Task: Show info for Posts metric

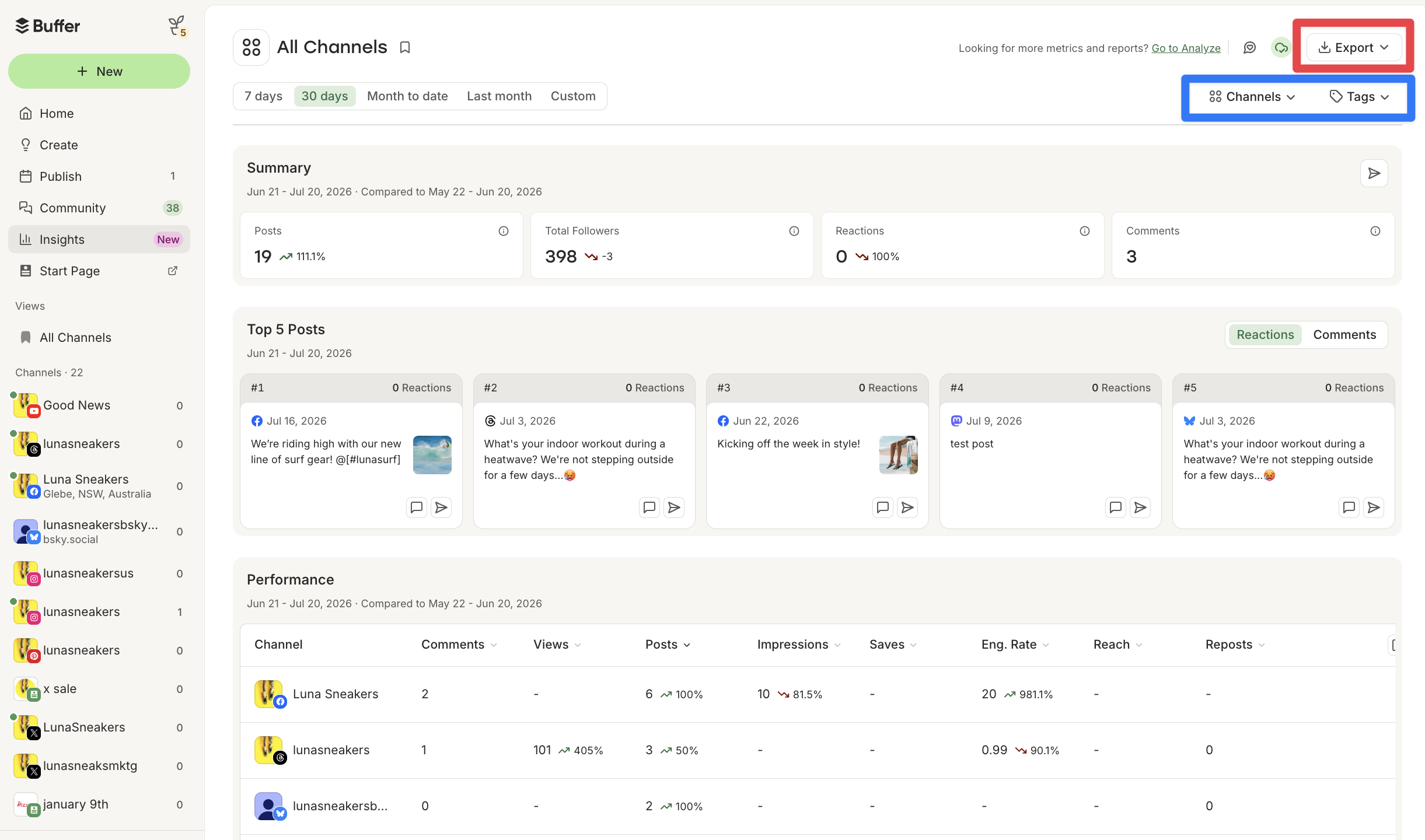Action: pos(504,231)
